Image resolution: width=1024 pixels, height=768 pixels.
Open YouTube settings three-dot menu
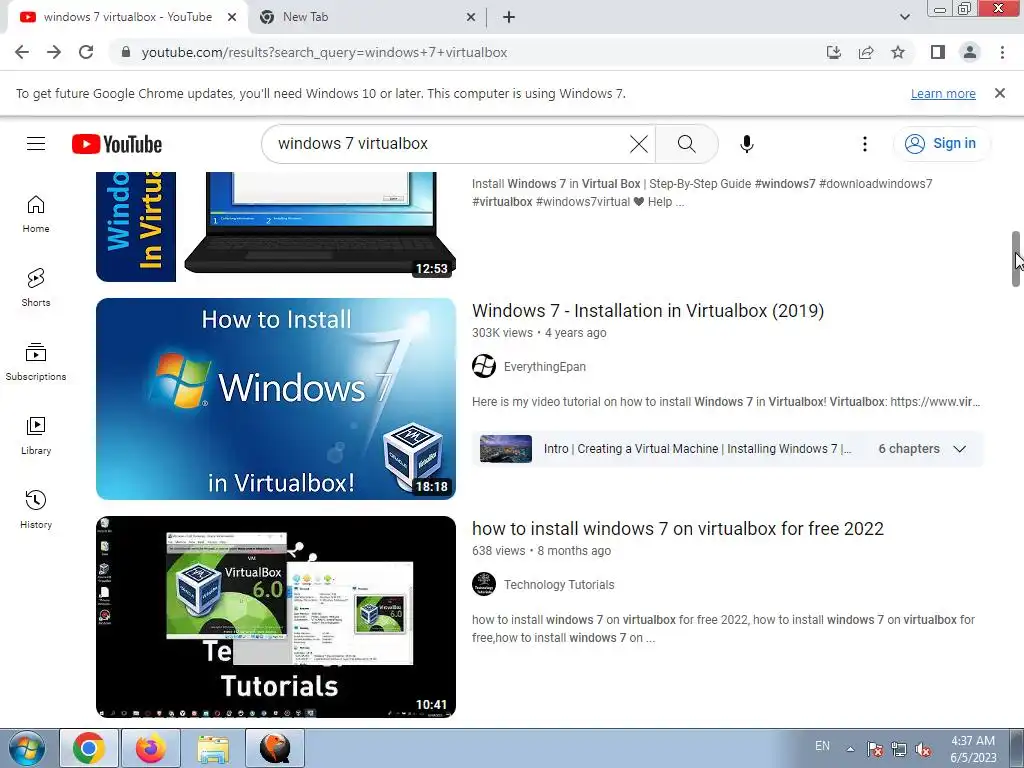pos(865,144)
